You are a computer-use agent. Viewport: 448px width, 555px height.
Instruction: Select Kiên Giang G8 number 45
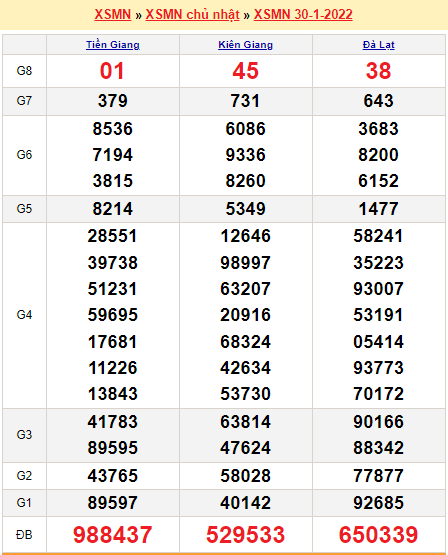point(246,71)
